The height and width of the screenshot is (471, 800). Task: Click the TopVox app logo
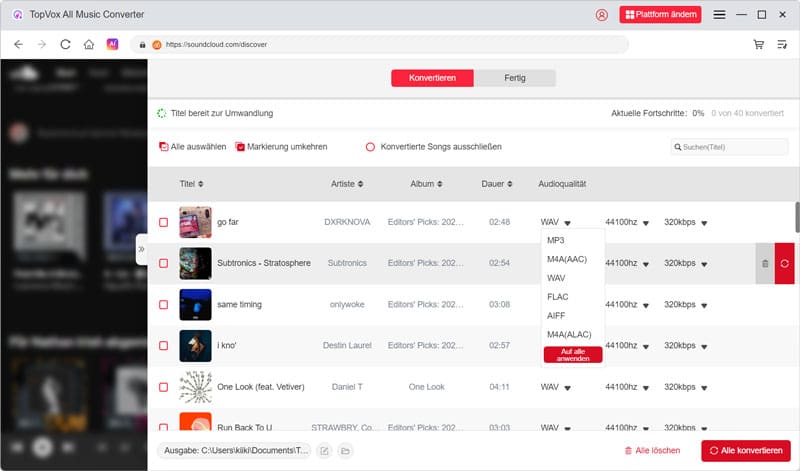pos(17,15)
